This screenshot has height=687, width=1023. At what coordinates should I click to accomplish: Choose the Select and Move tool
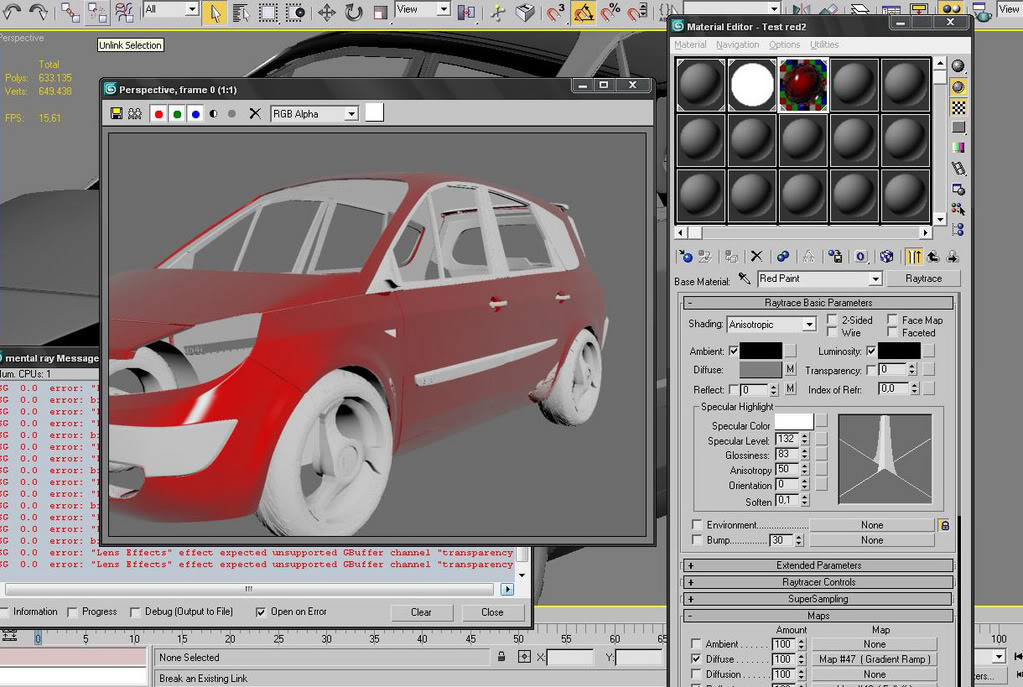327,12
